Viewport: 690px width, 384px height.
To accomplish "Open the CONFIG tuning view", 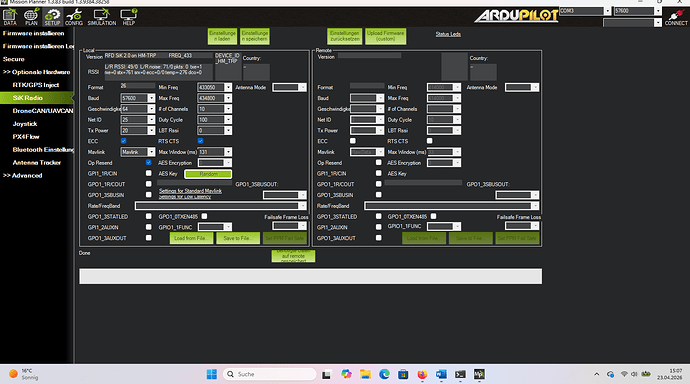I will click(73, 17).
